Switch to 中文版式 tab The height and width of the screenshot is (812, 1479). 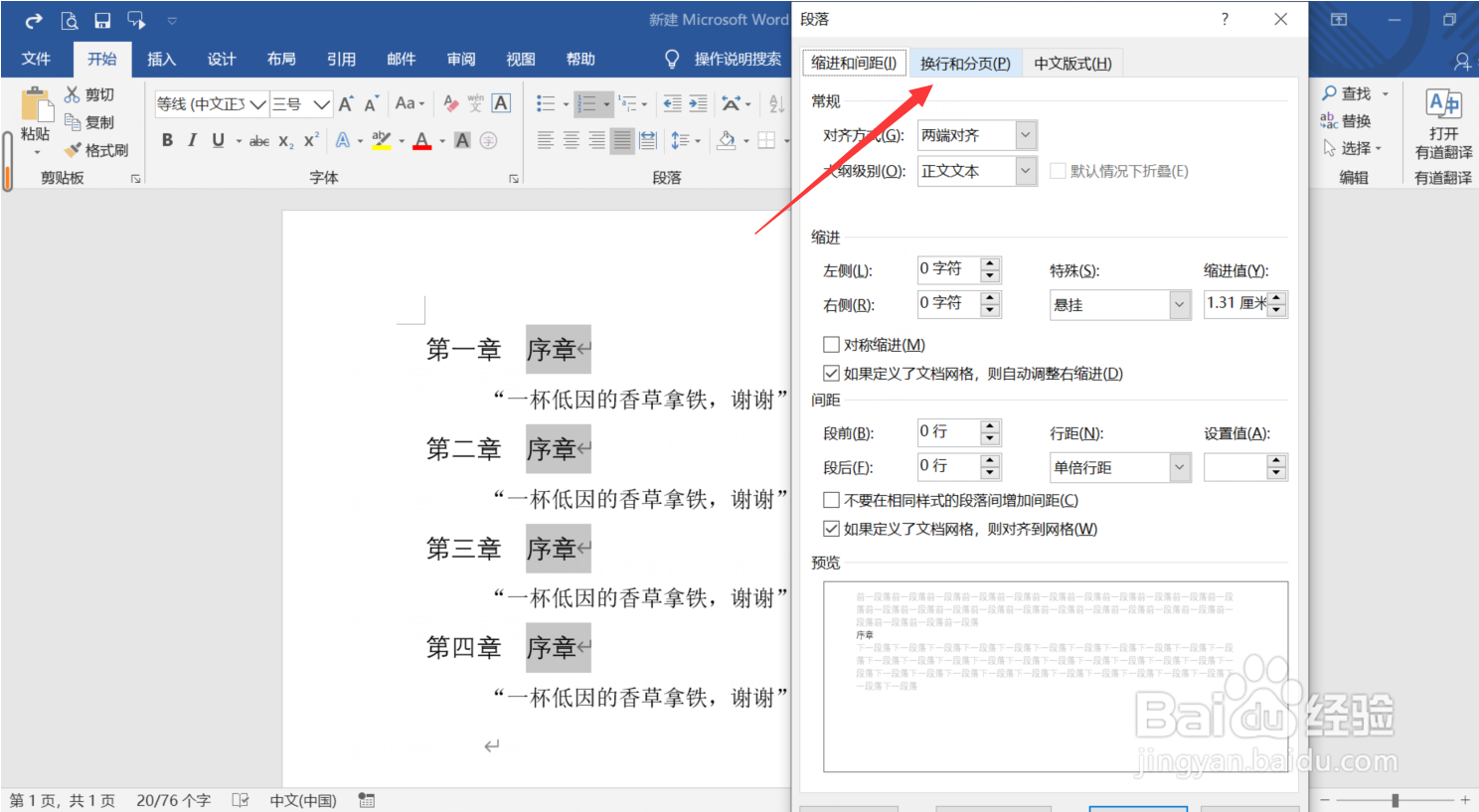coord(1072,64)
